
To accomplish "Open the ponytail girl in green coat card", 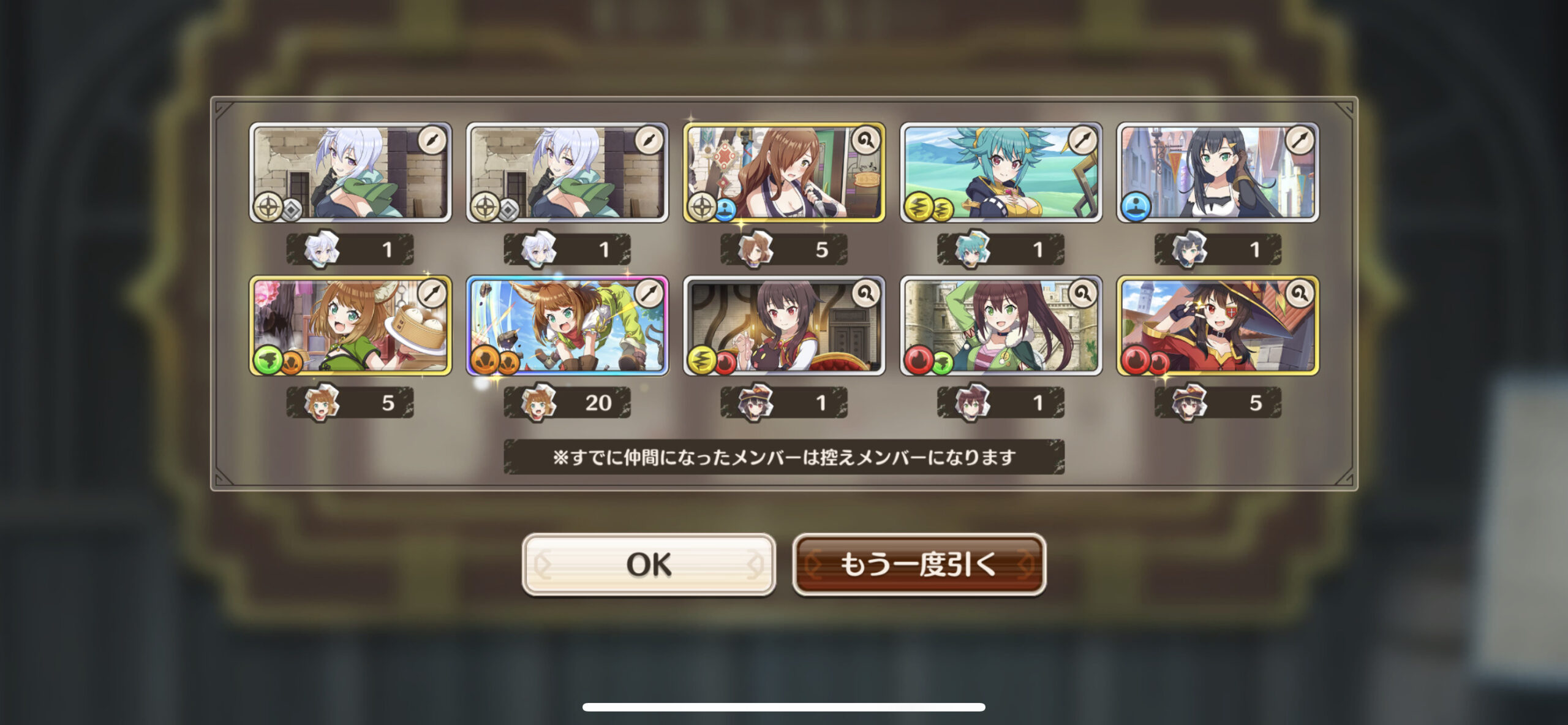I will pyautogui.click(x=1001, y=325).
